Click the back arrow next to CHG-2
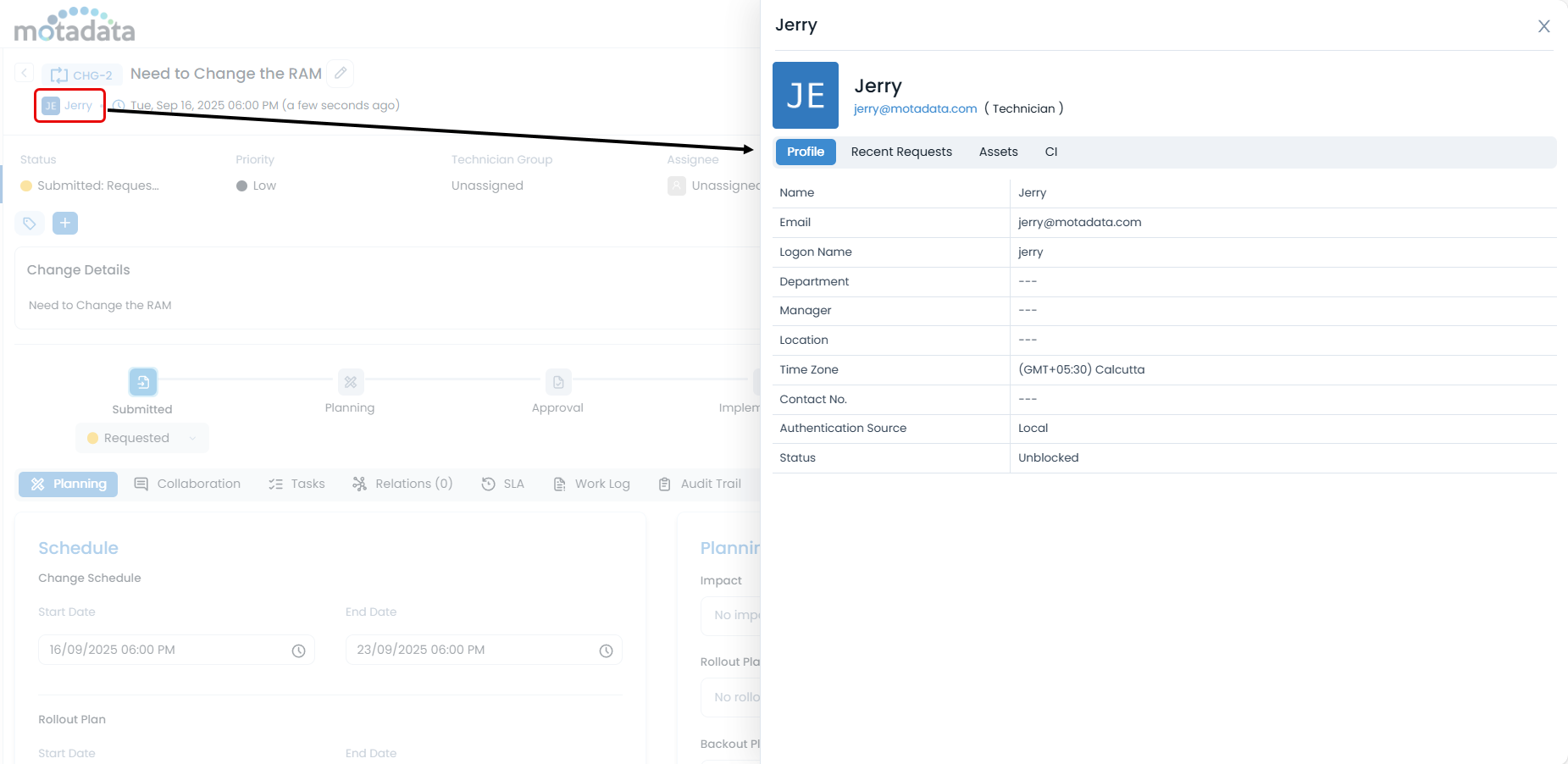Screen dimensions: 1568x764 (x=25, y=74)
